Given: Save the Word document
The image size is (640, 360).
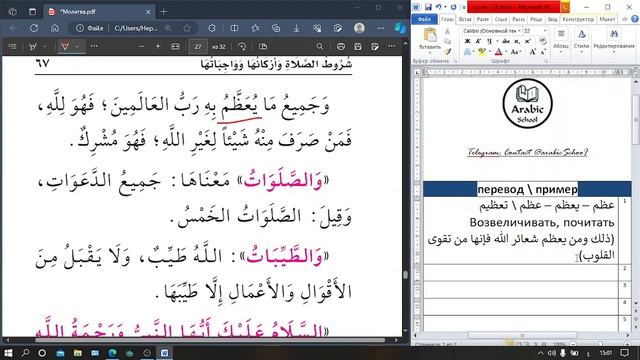Looking at the screenshot, I should click(x=428, y=7).
